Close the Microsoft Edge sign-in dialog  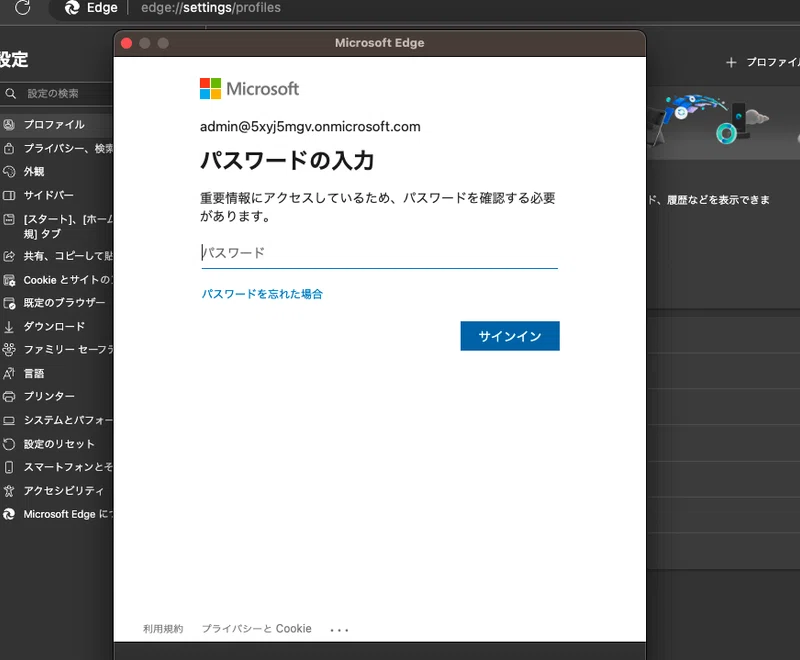pyautogui.click(x=127, y=43)
